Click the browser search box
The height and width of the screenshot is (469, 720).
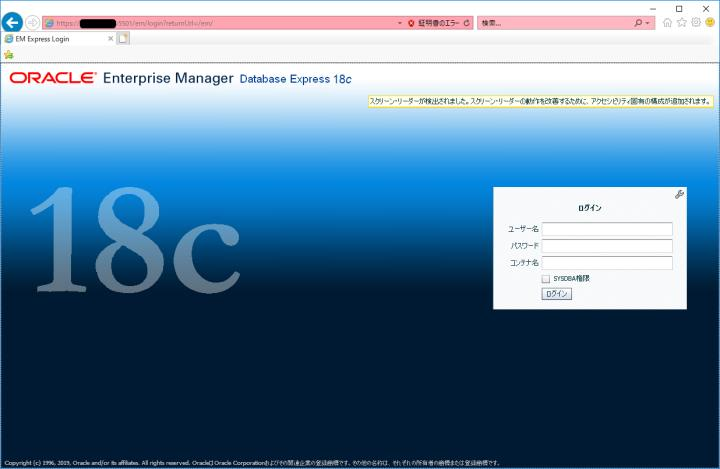coord(555,23)
